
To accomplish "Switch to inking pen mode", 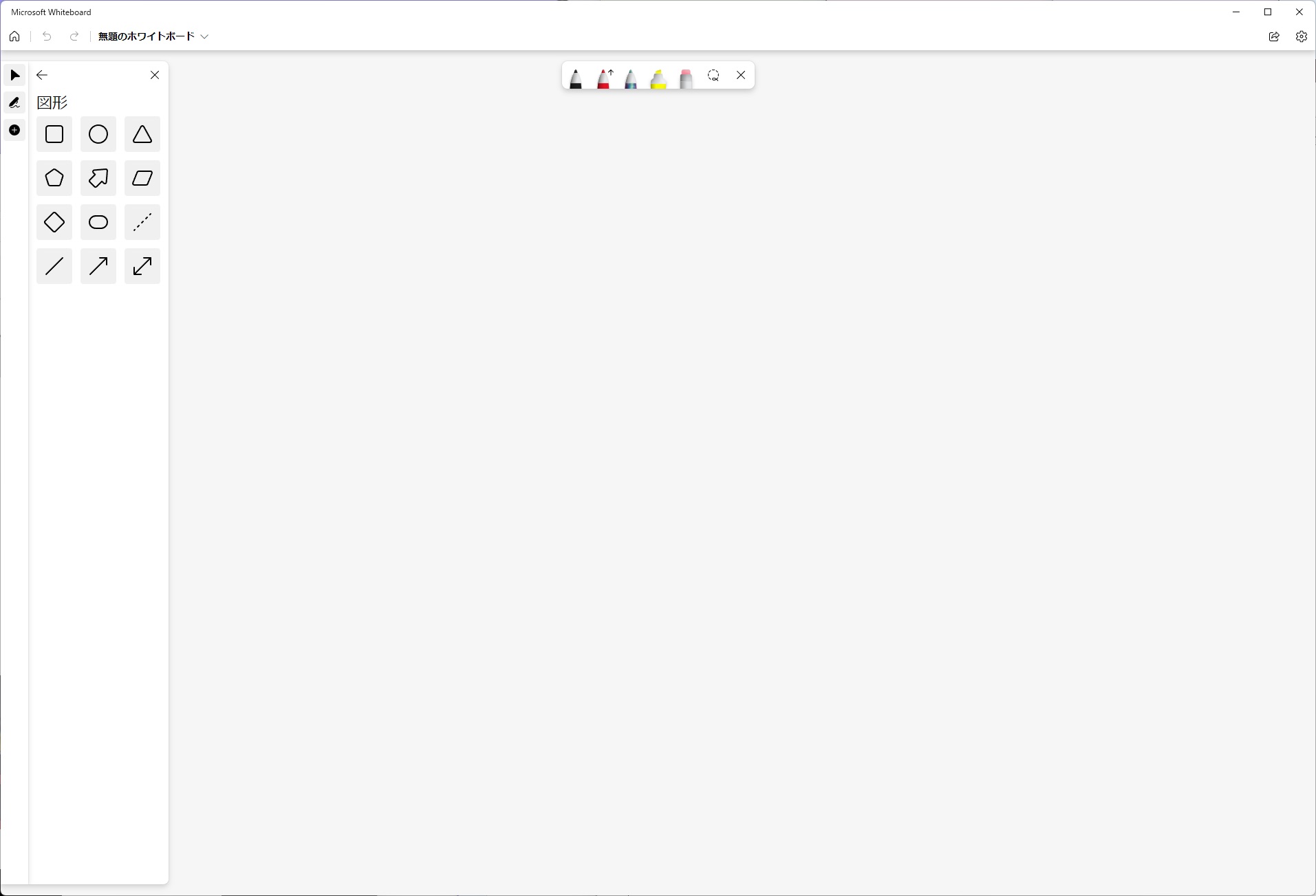I will tap(14, 102).
